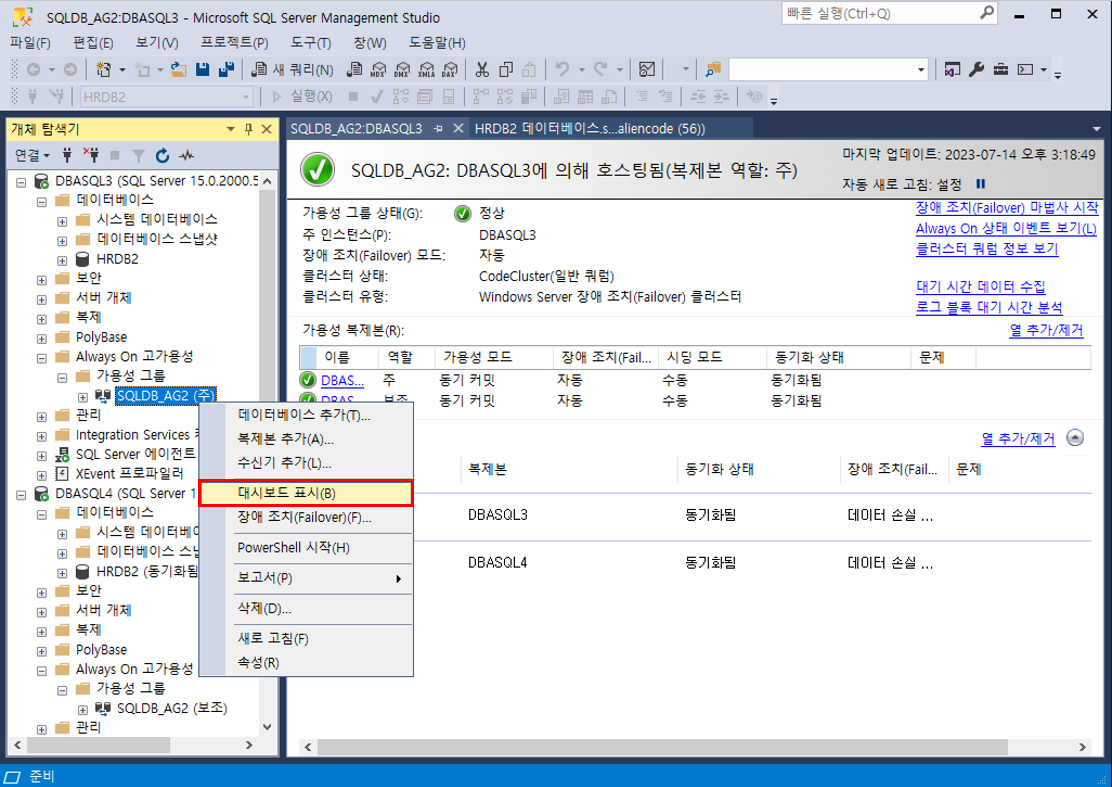Image resolution: width=1112 pixels, height=787 pixels.
Task: Click the 동기화 상태 column header in replicas grid
Action: point(838,357)
